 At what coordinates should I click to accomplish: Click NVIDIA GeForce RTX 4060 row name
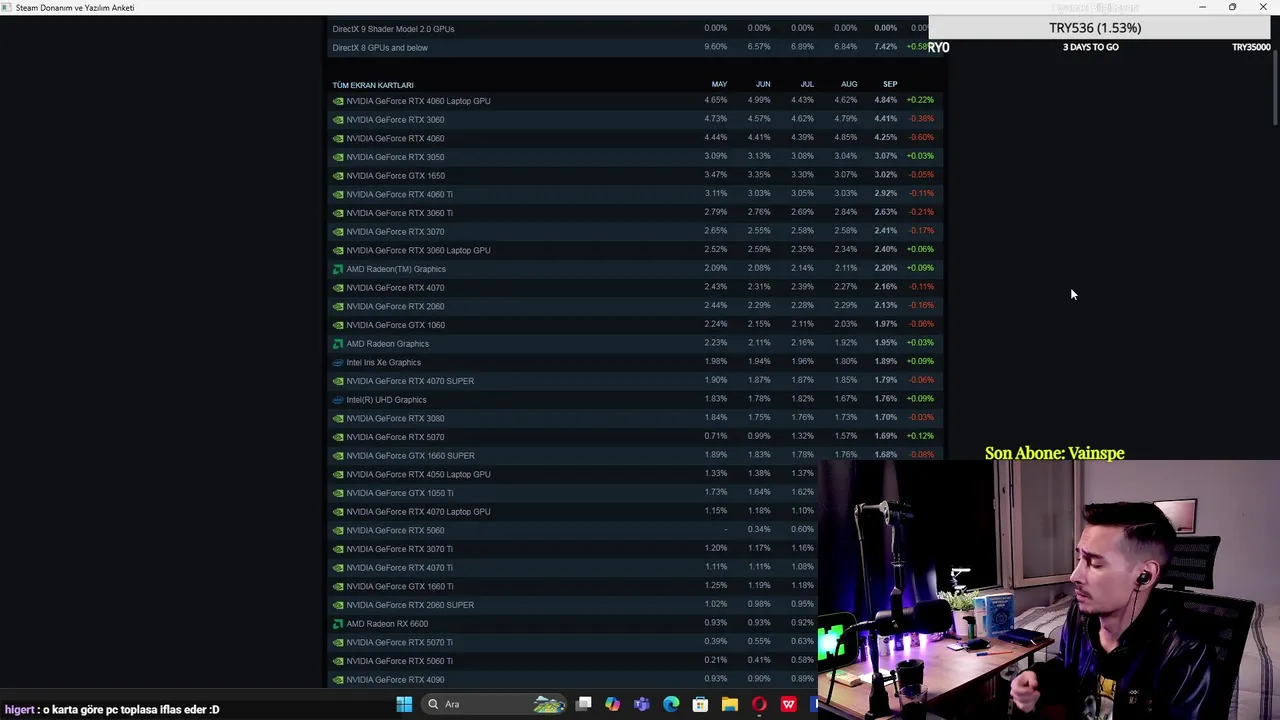click(395, 139)
